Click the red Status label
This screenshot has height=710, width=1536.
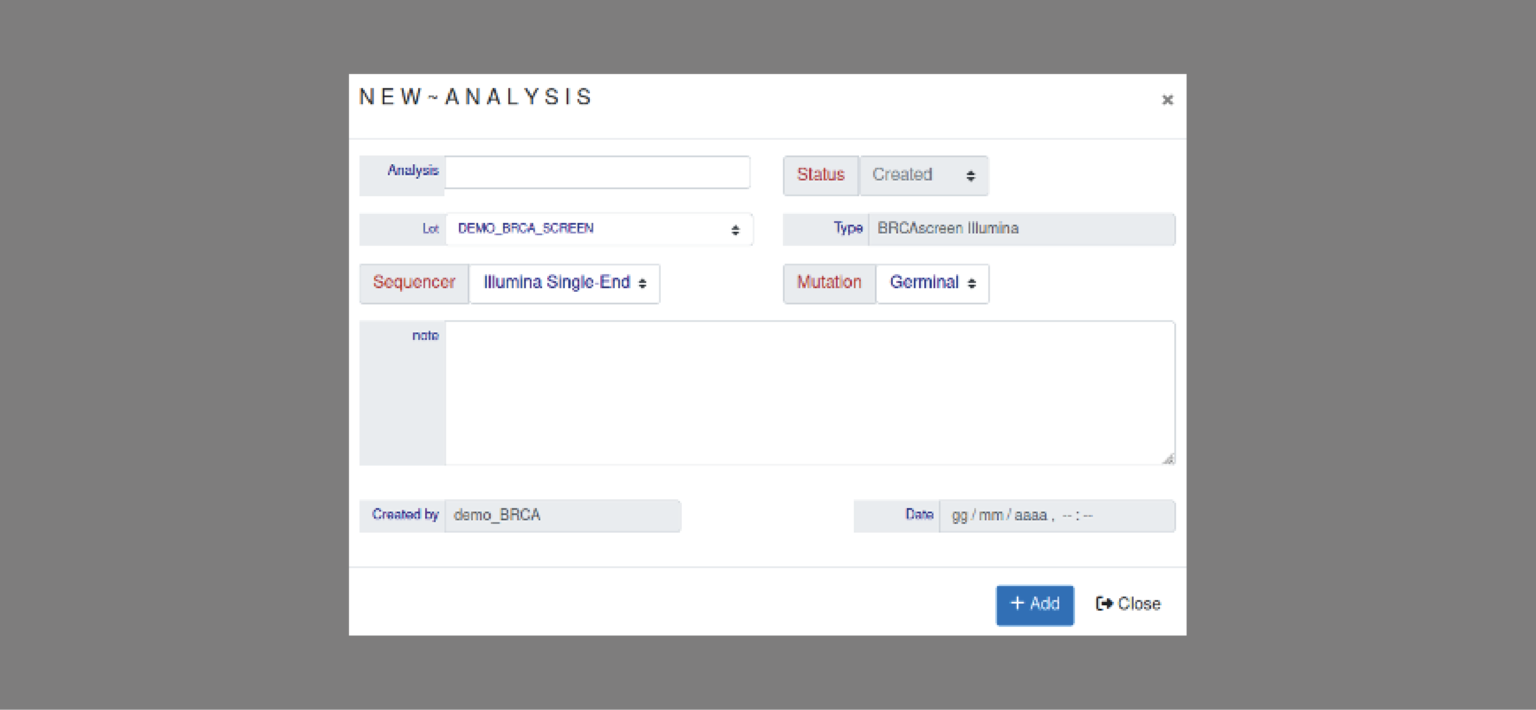tap(820, 175)
